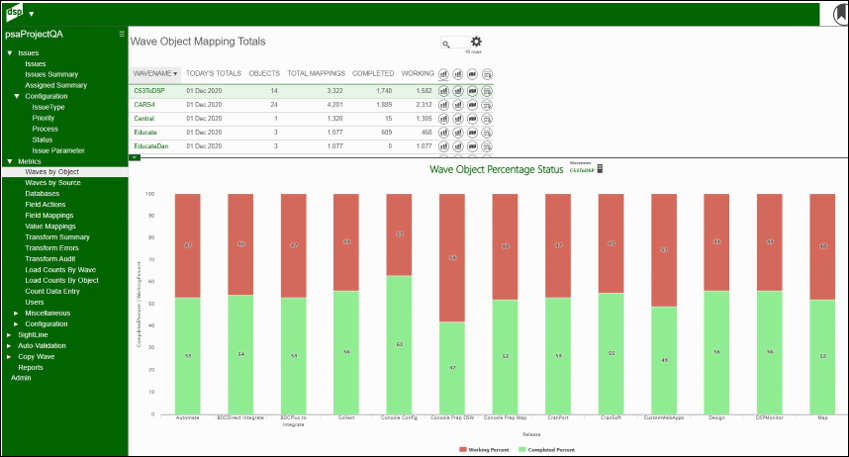Open Transform Errors page

pos(52,247)
